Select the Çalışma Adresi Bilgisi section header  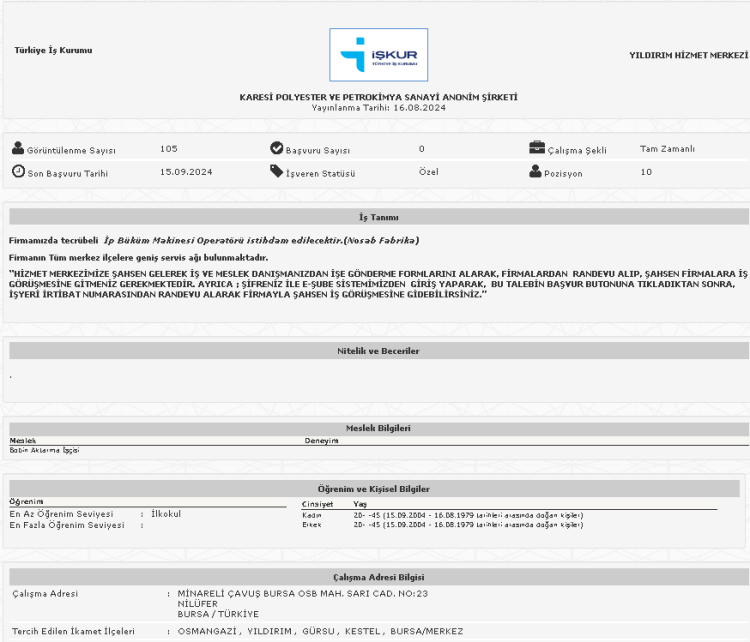click(379, 578)
